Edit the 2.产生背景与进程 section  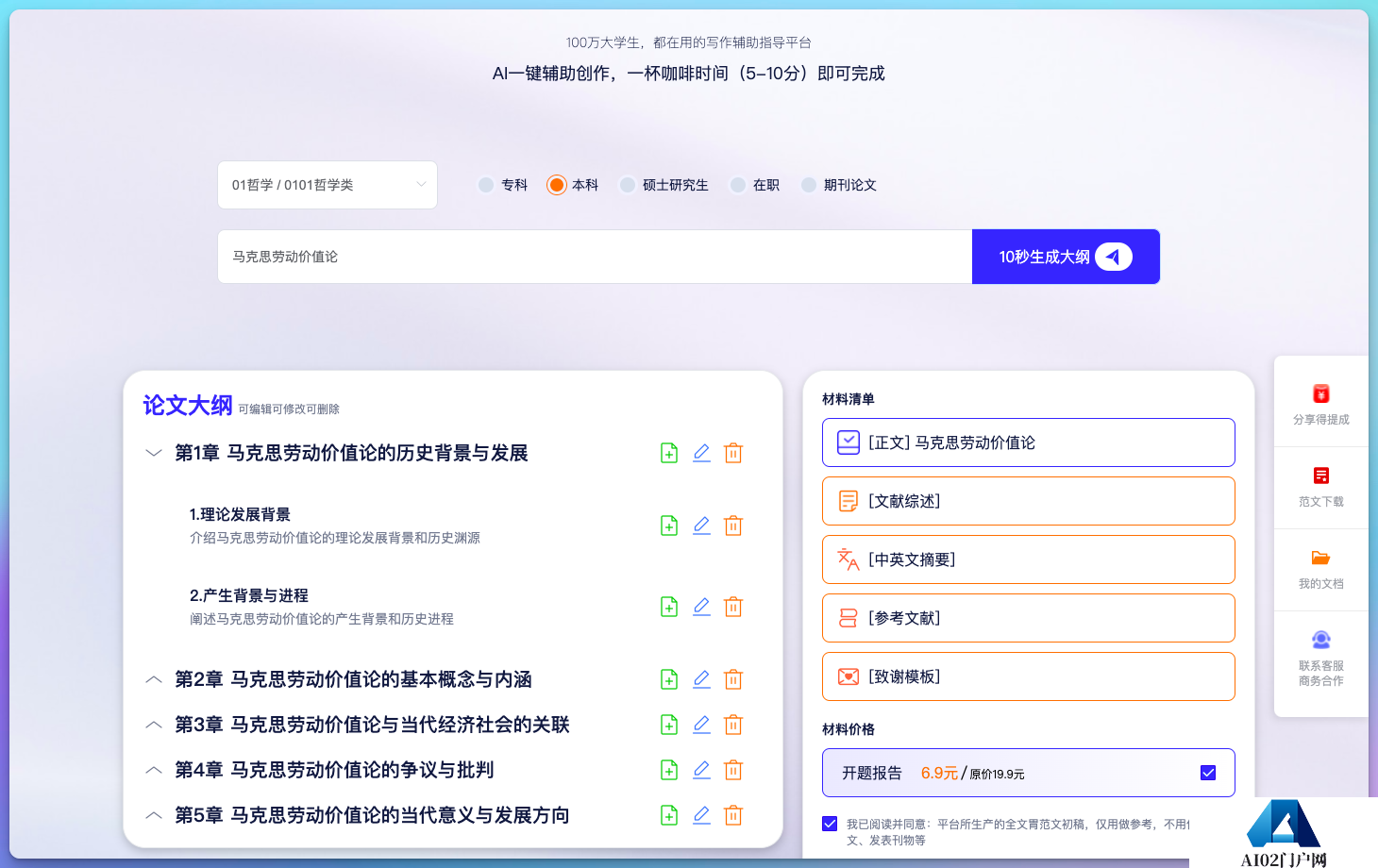click(701, 607)
